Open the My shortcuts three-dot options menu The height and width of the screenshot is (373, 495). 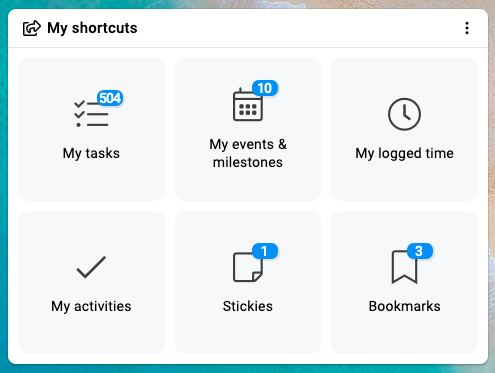tap(467, 28)
